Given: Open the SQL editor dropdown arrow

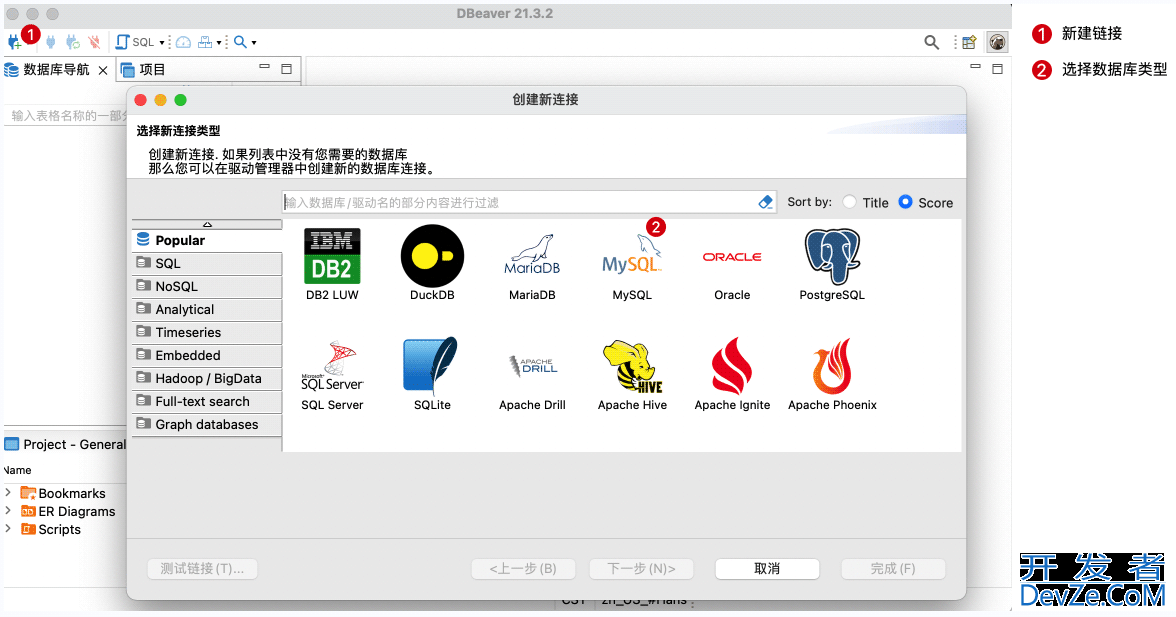Looking at the screenshot, I should pyautogui.click(x=161, y=43).
